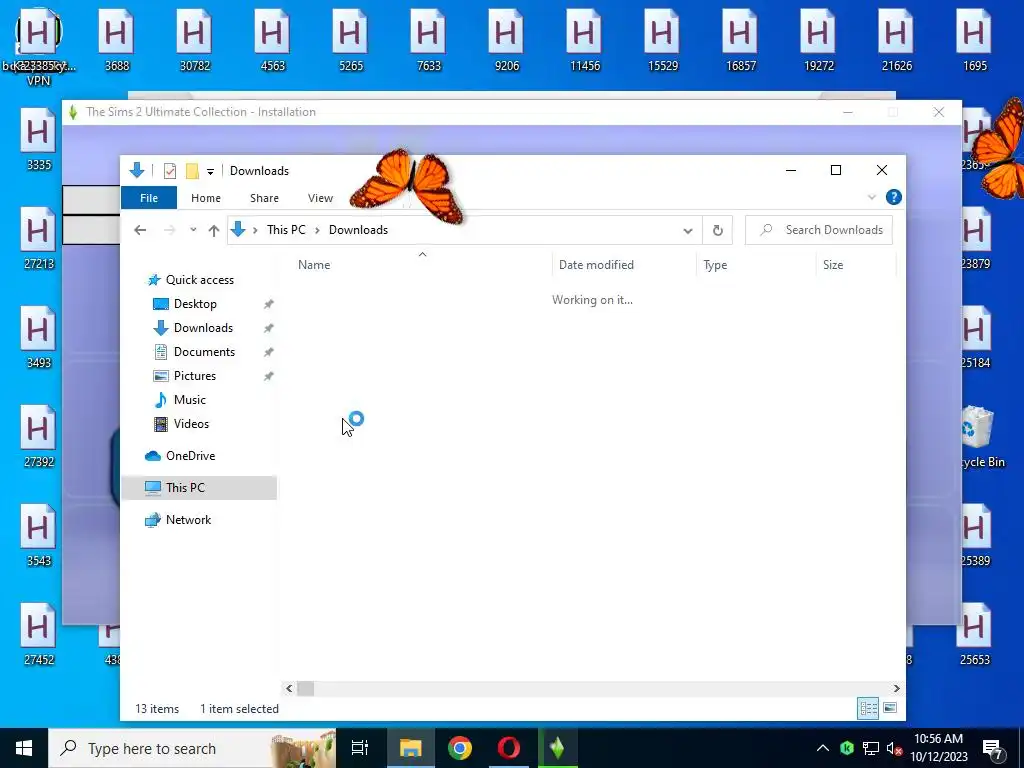The width and height of the screenshot is (1024, 768).
Task: Open Task View on the taskbar
Action: tap(360, 748)
